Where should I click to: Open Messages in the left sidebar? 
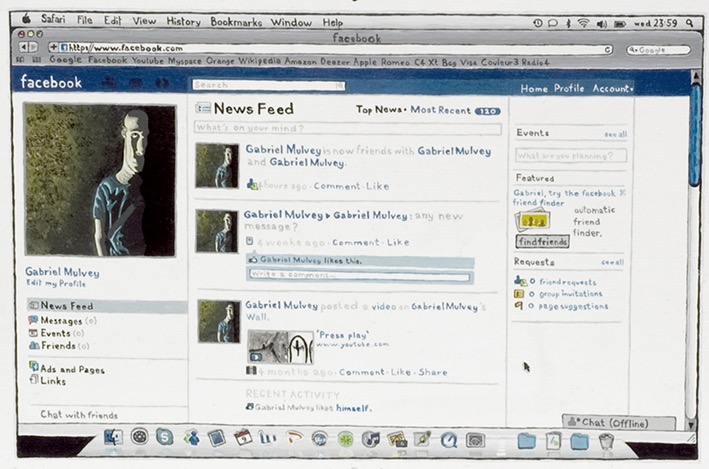(62, 321)
